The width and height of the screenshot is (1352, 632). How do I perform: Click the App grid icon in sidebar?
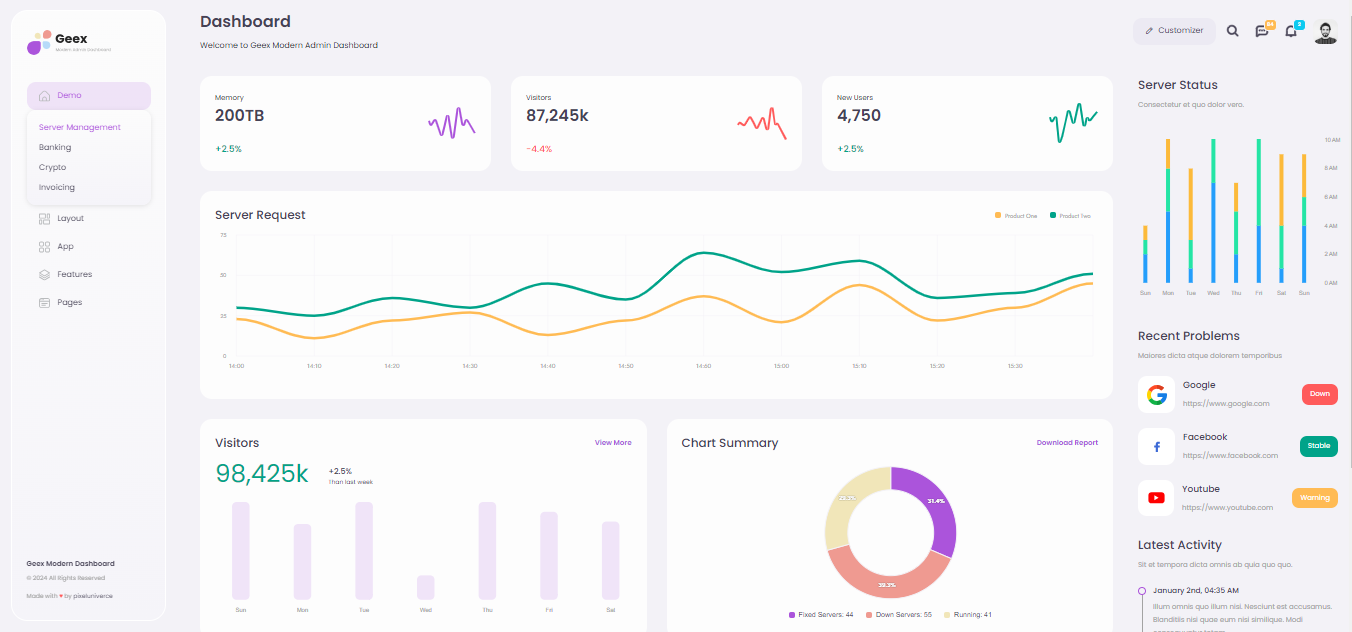click(44, 246)
